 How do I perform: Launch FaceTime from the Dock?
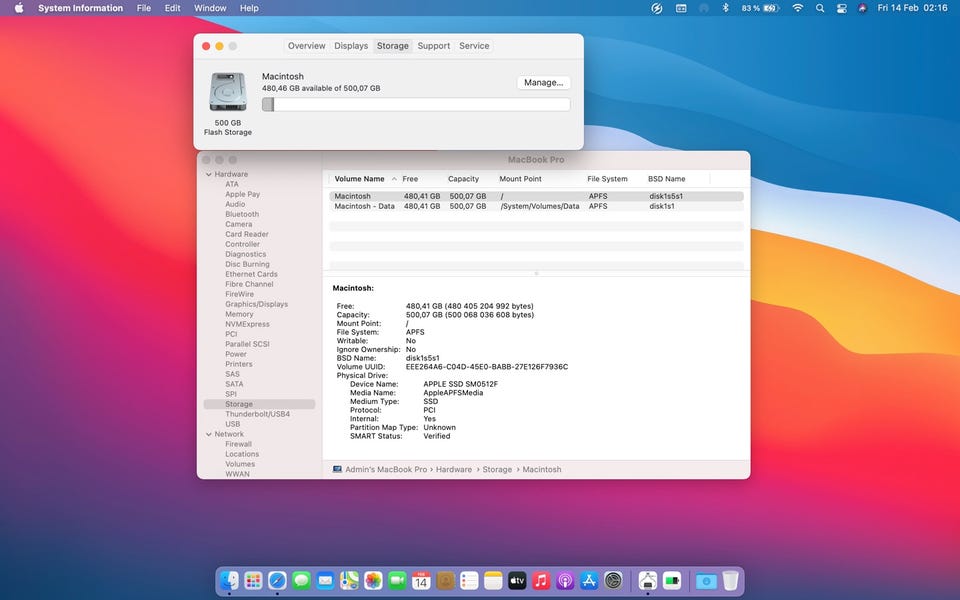click(397, 580)
